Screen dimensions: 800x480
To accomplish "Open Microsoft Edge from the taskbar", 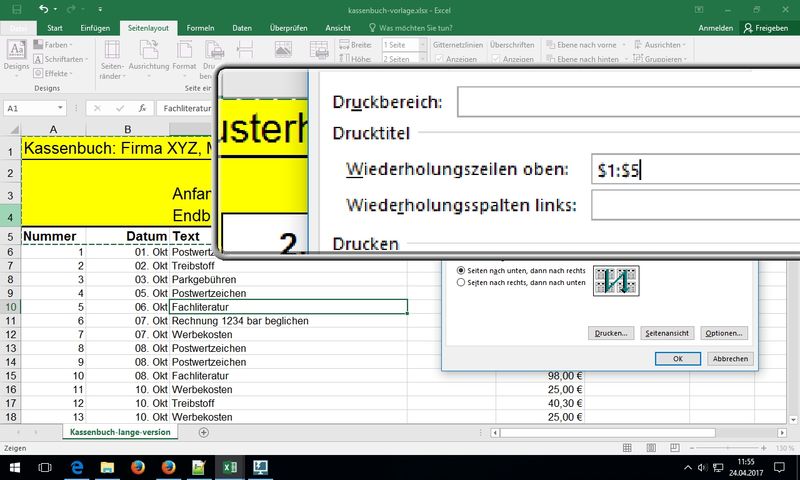I will pyautogui.click(x=76, y=467).
